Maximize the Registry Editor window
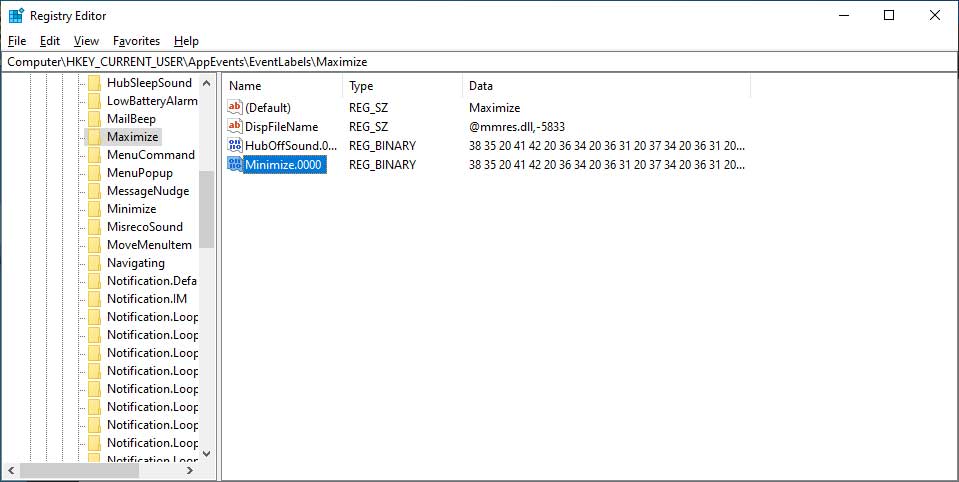The height and width of the screenshot is (482, 959). 889,16
